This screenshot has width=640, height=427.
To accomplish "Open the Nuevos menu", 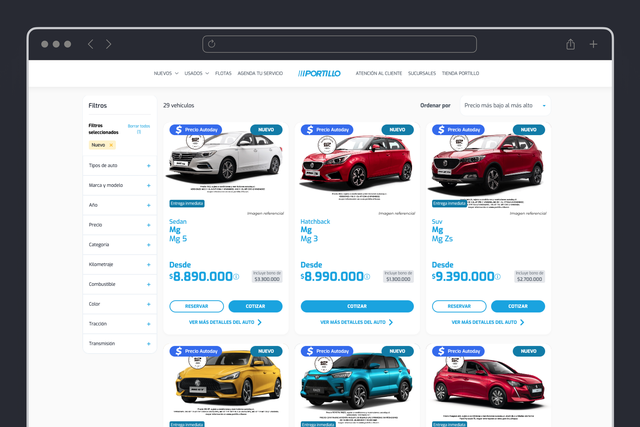I will click(166, 73).
